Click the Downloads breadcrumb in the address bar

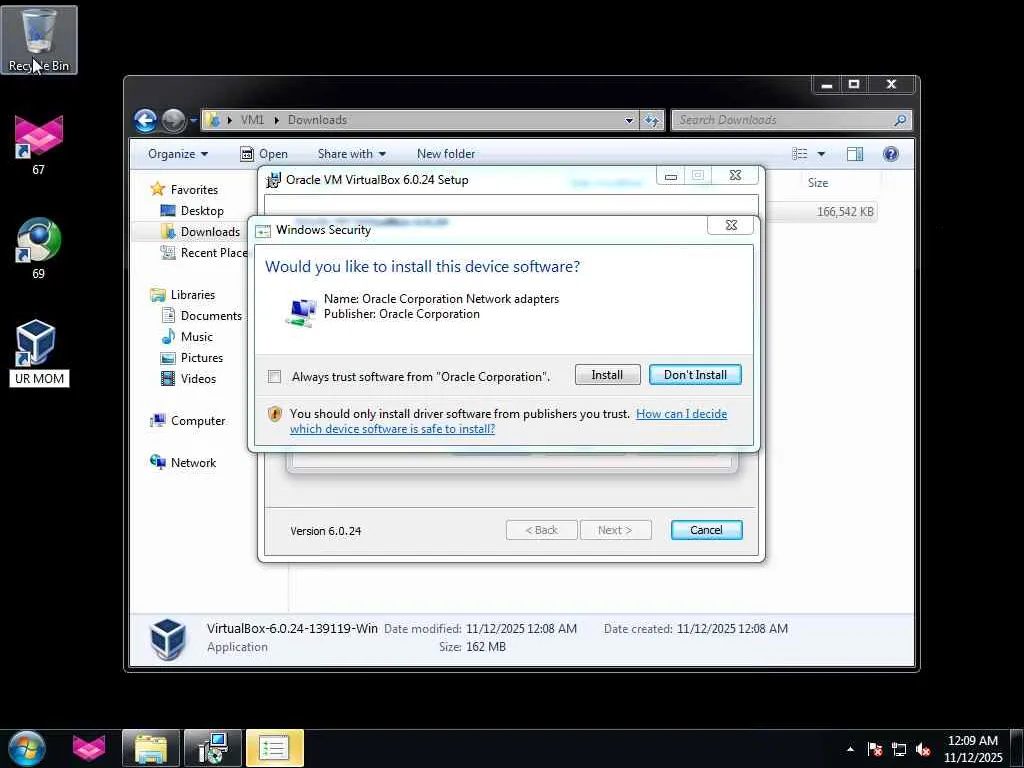tap(317, 120)
